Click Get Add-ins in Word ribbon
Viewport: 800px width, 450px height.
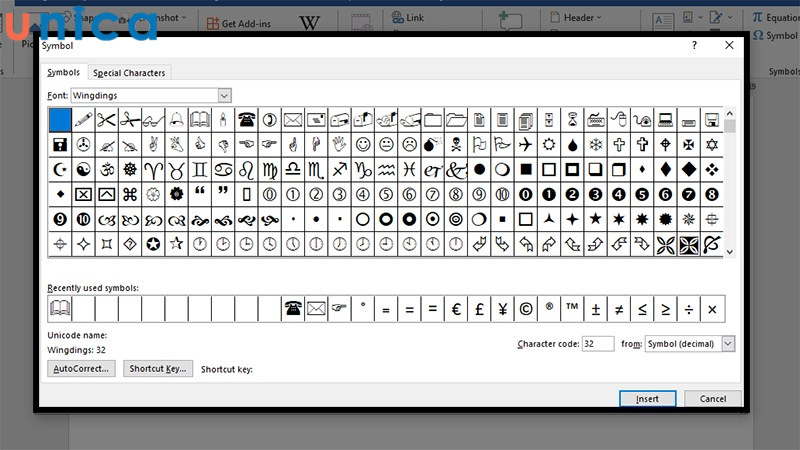tap(239, 23)
